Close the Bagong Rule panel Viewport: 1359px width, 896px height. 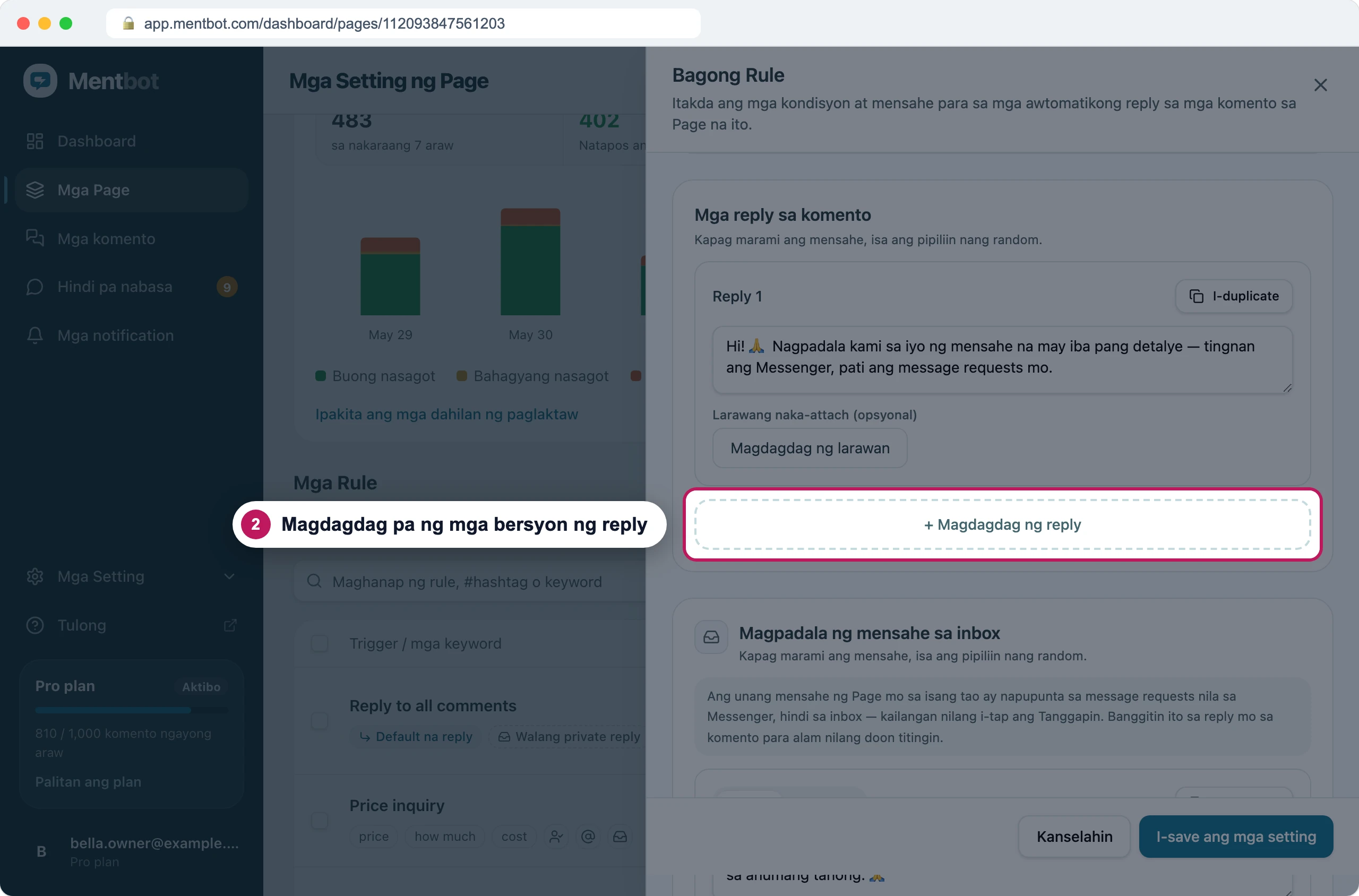[x=1320, y=85]
